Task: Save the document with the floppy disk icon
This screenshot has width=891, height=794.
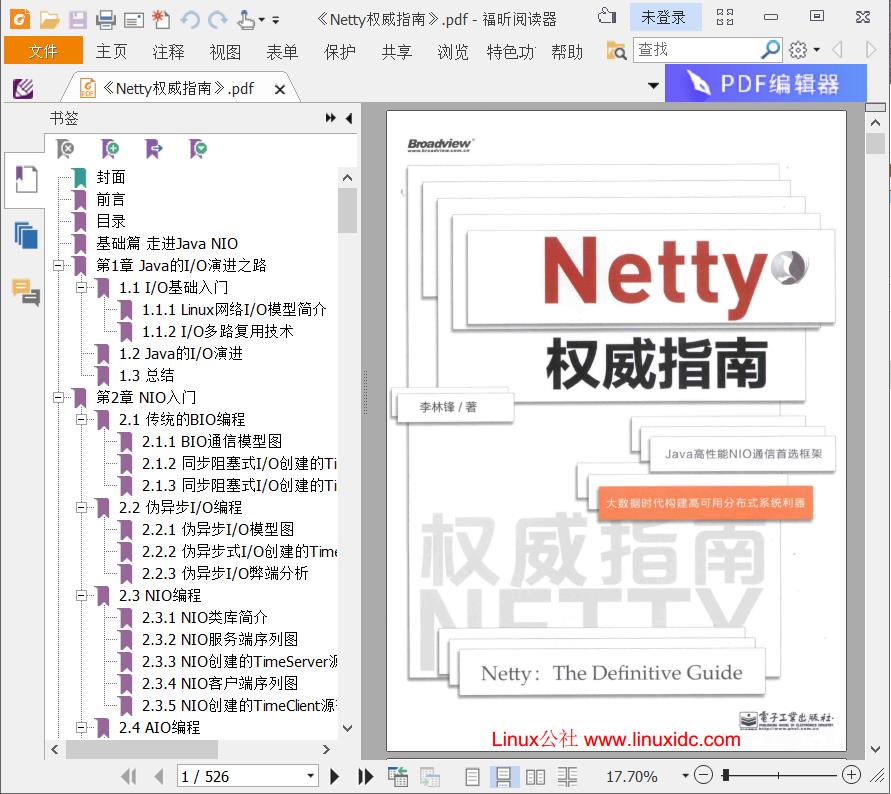Action: pyautogui.click(x=78, y=20)
